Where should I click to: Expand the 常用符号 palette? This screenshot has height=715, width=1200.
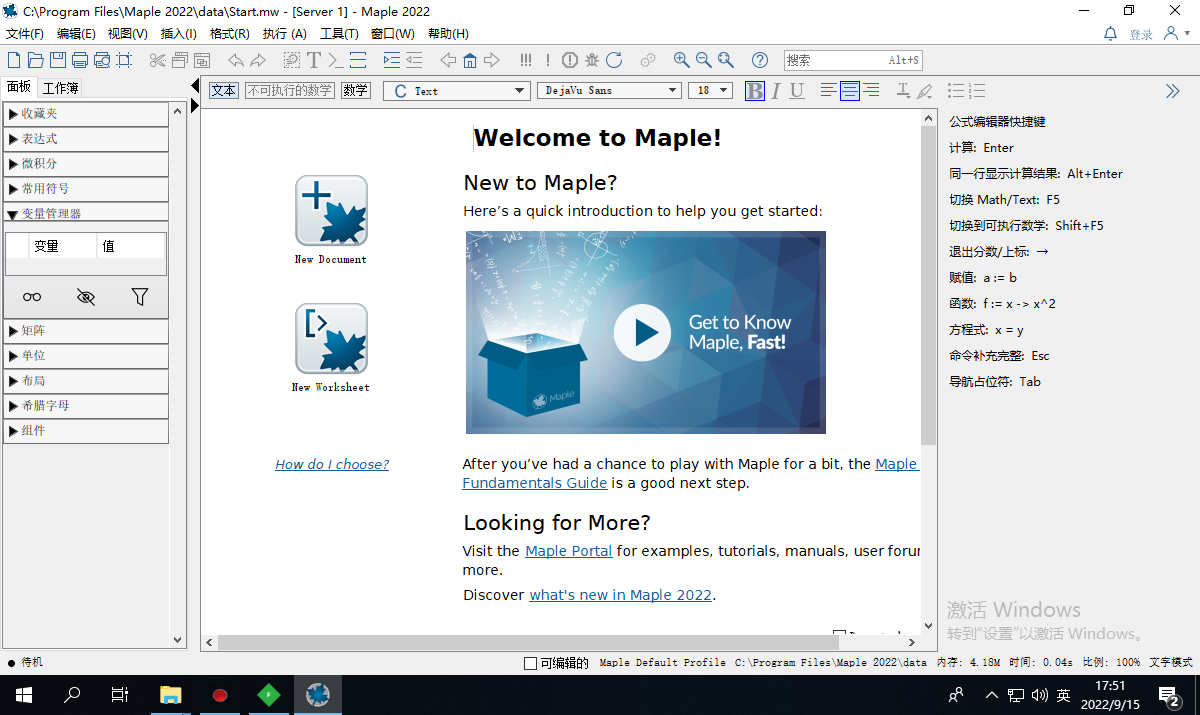point(86,189)
